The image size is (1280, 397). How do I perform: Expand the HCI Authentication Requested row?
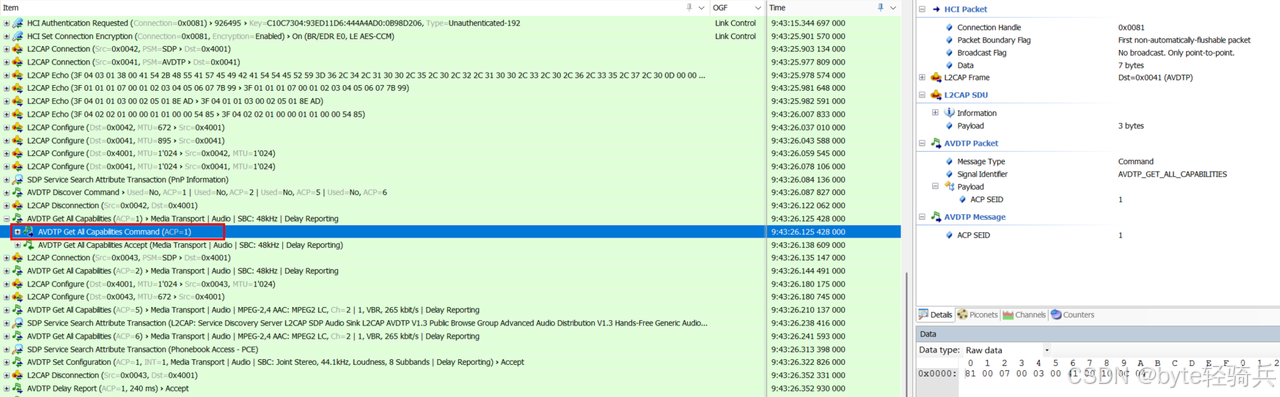(x=6, y=23)
